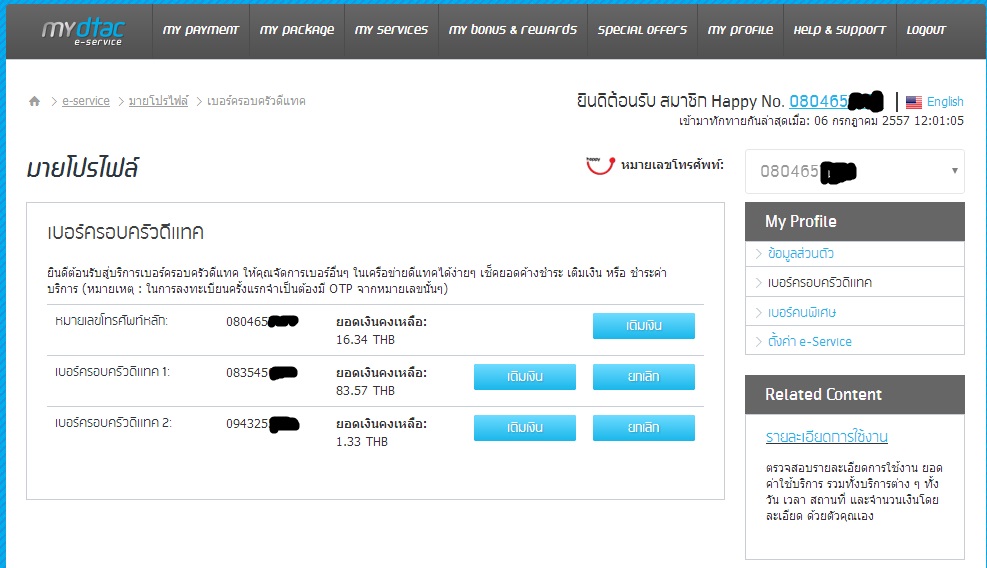Viewport: 987px width, 568px height.
Task: Click เติมเงิน for main number 080465
Action: 643,326
